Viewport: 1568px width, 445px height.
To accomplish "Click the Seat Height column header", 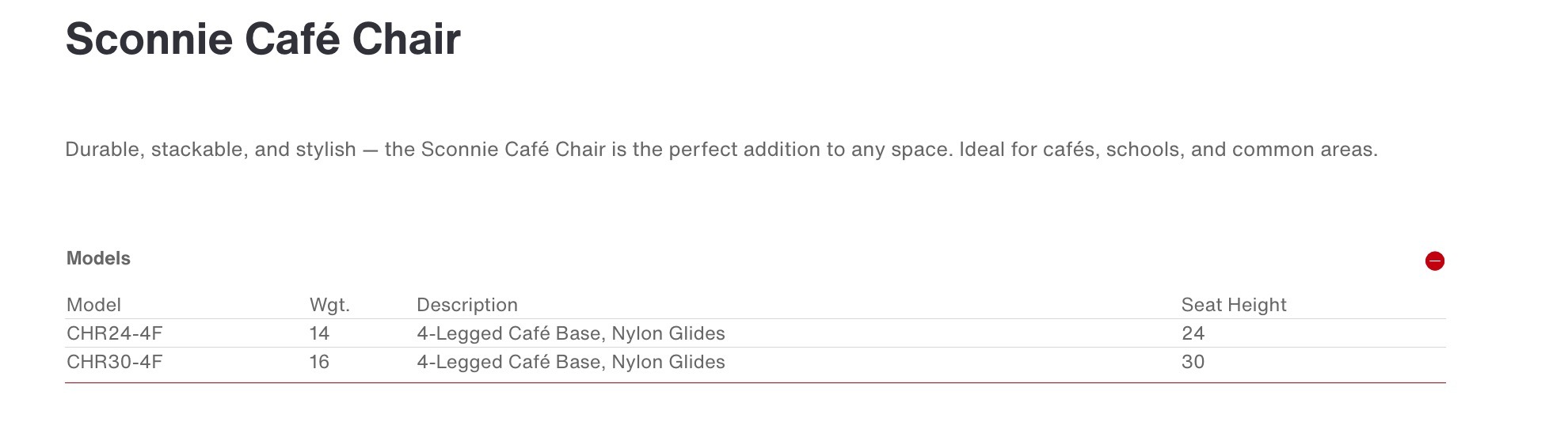I will pyautogui.click(x=1234, y=305).
